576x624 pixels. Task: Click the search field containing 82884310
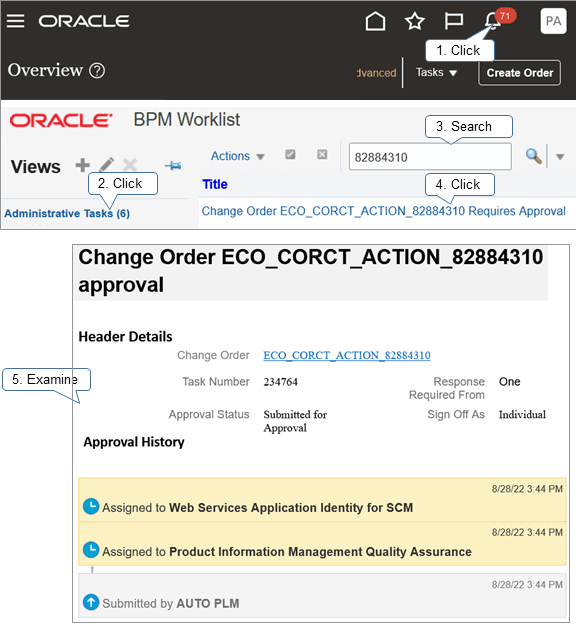point(430,157)
